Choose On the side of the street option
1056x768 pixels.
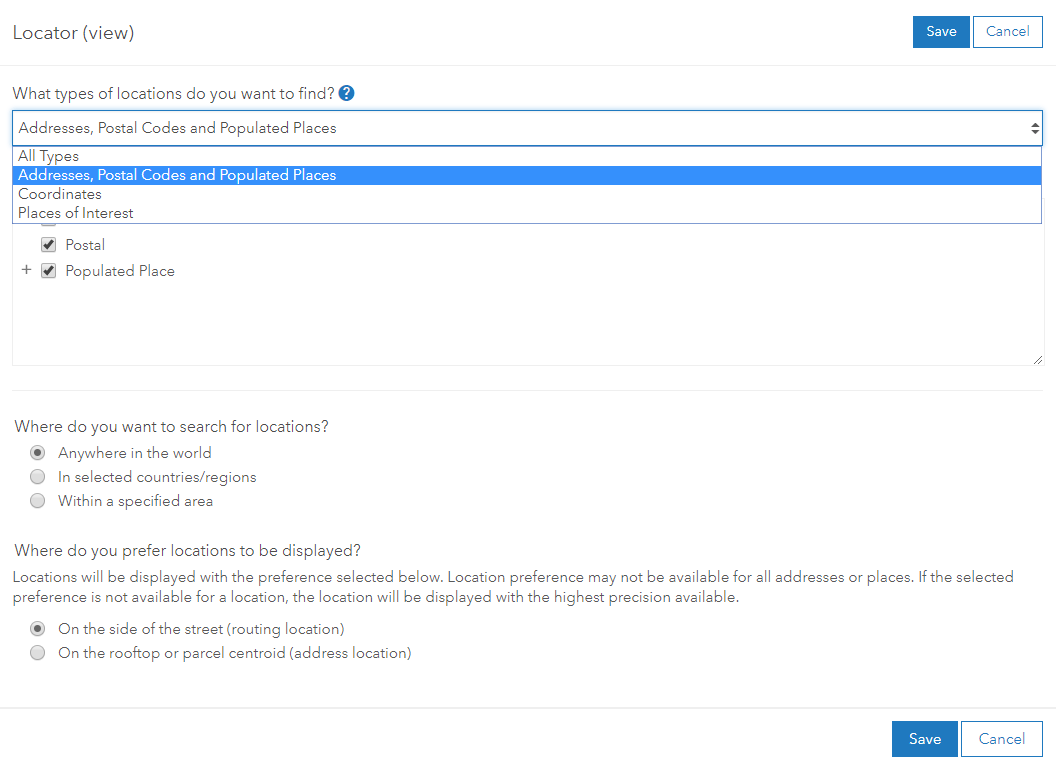coord(38,629)
